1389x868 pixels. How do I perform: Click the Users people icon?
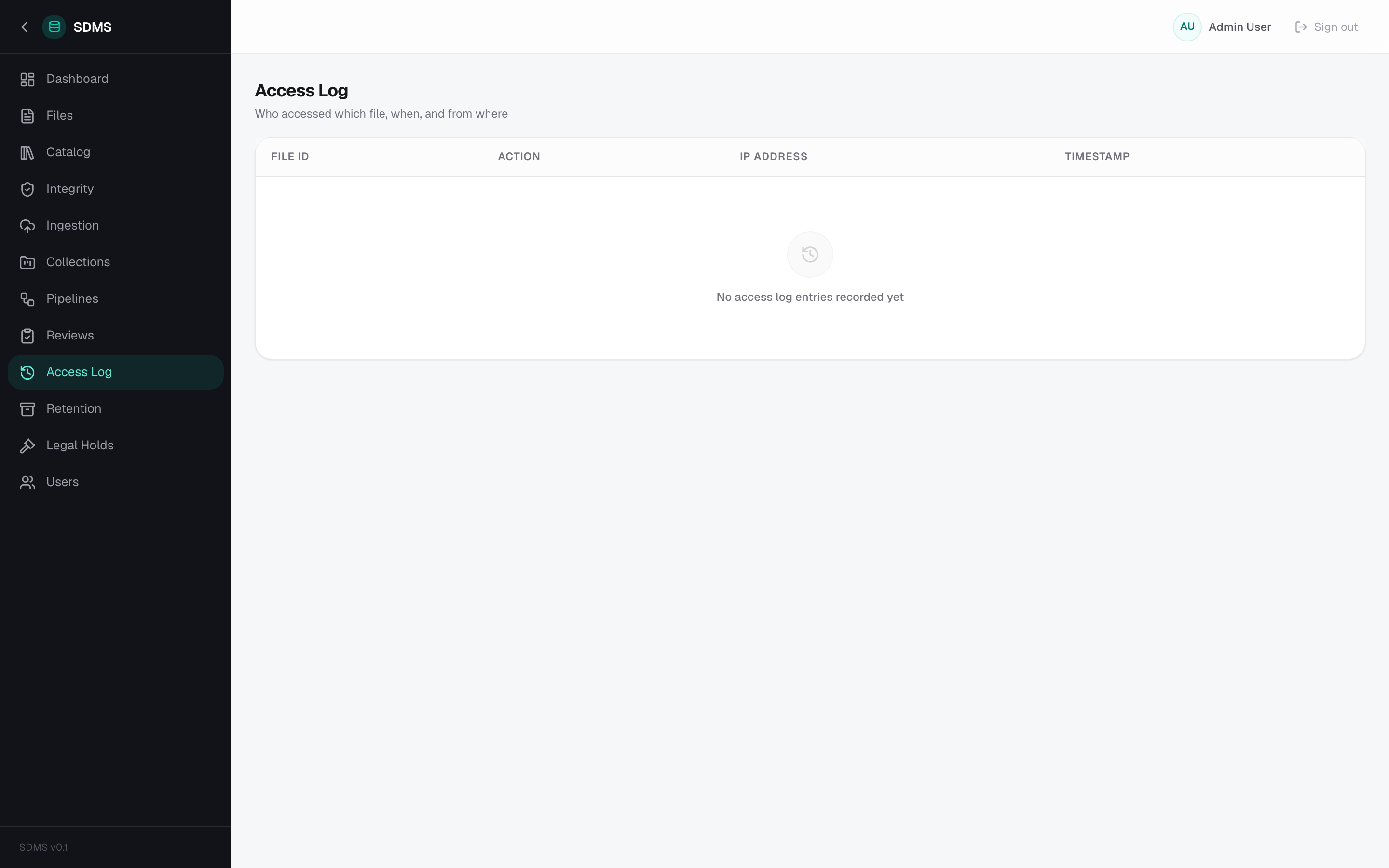(x=27, y=483)
